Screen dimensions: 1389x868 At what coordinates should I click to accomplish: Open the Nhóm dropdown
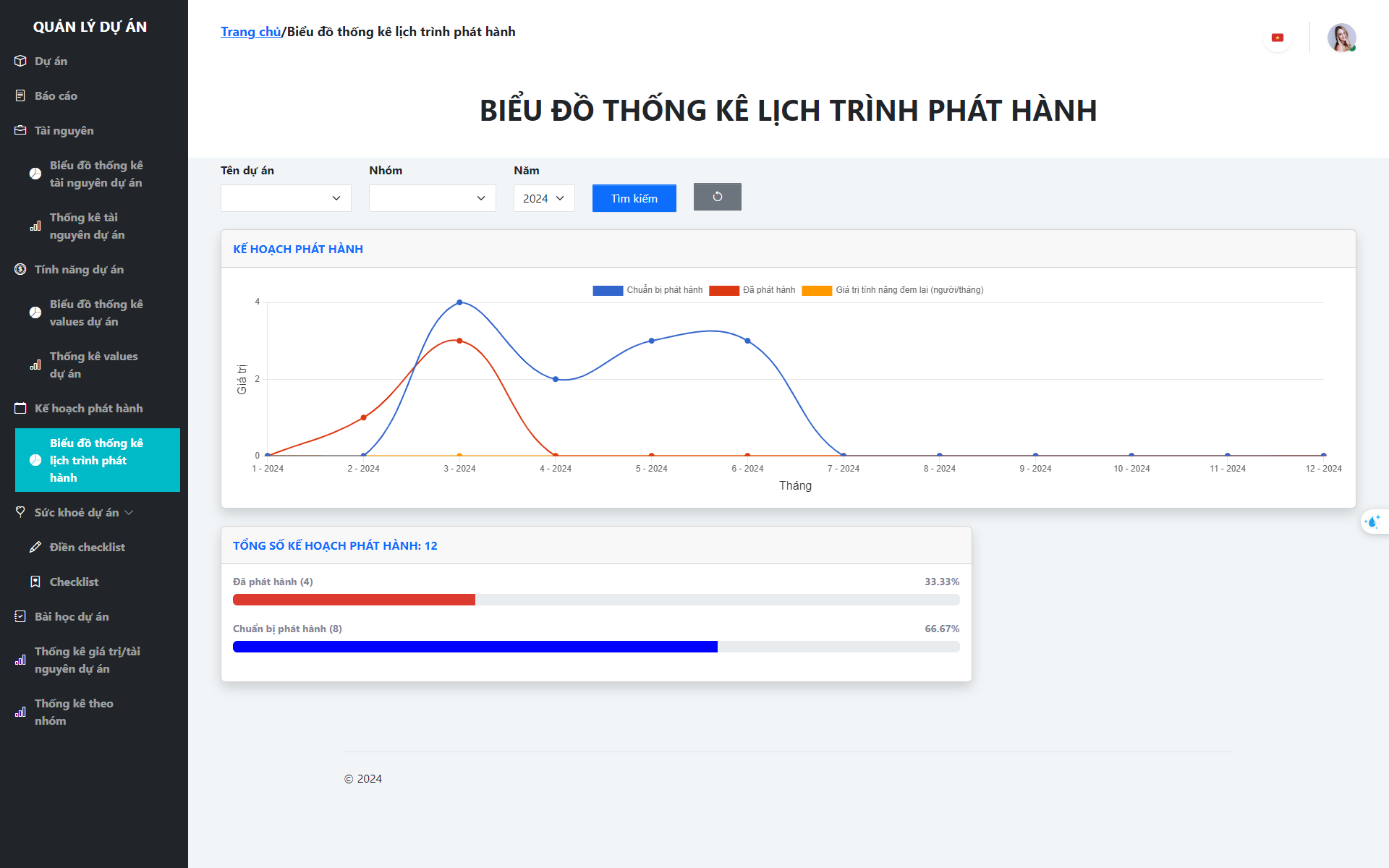click(433, 198)
